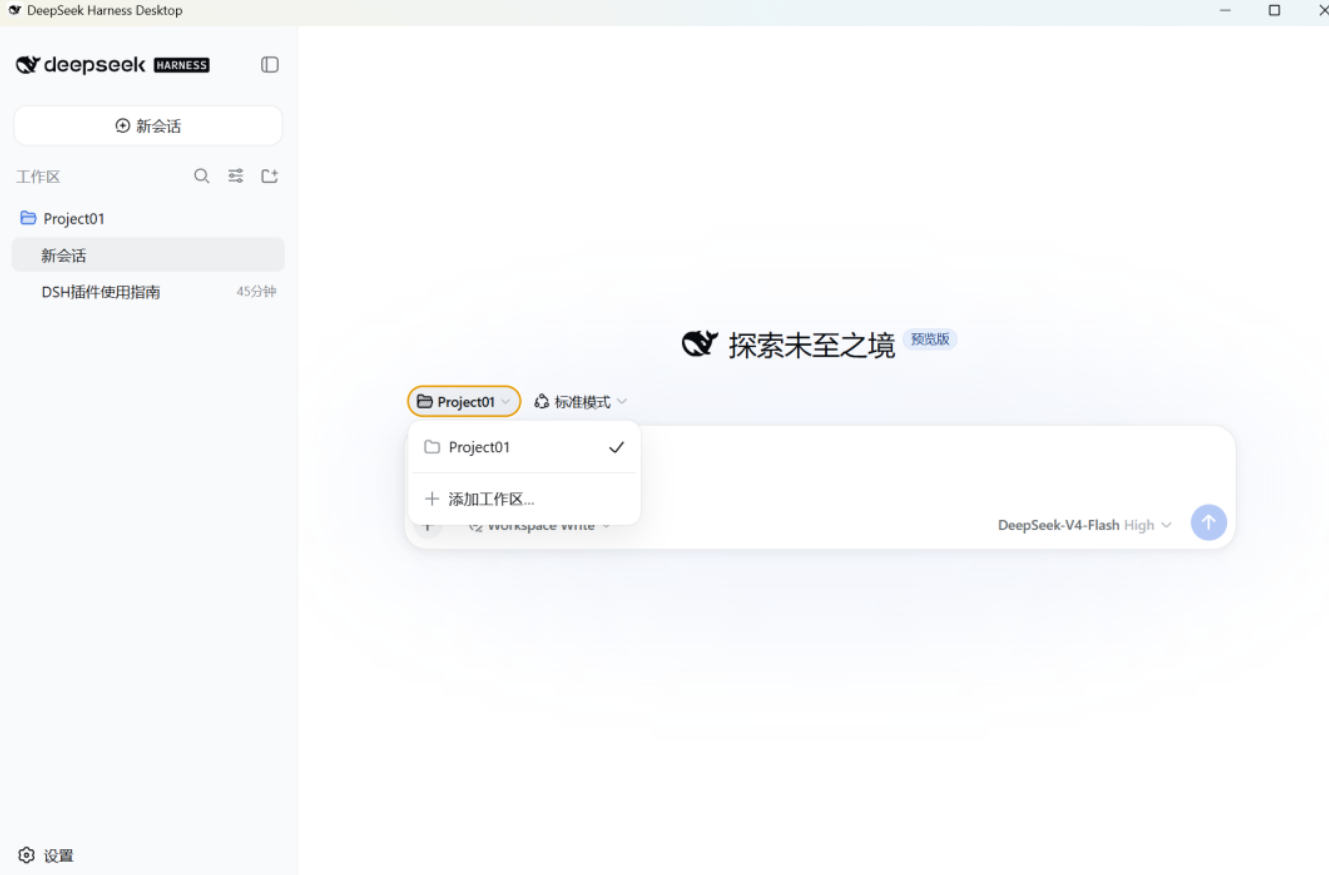Click the DeepSeek app icon in the title bar
Viewport: 1329px width, 875px height.
pyautogui.click(x=15, y=10)
